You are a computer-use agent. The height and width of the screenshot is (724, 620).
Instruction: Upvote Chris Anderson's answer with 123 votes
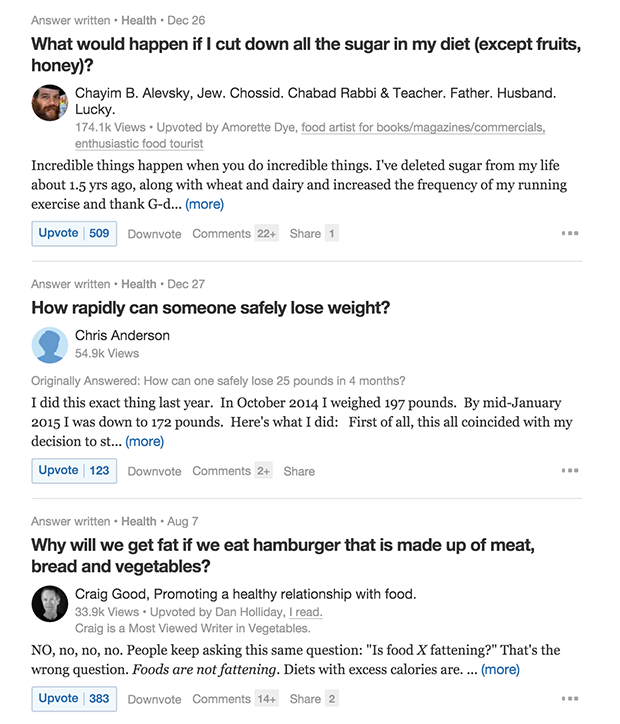tap(74, 471)
